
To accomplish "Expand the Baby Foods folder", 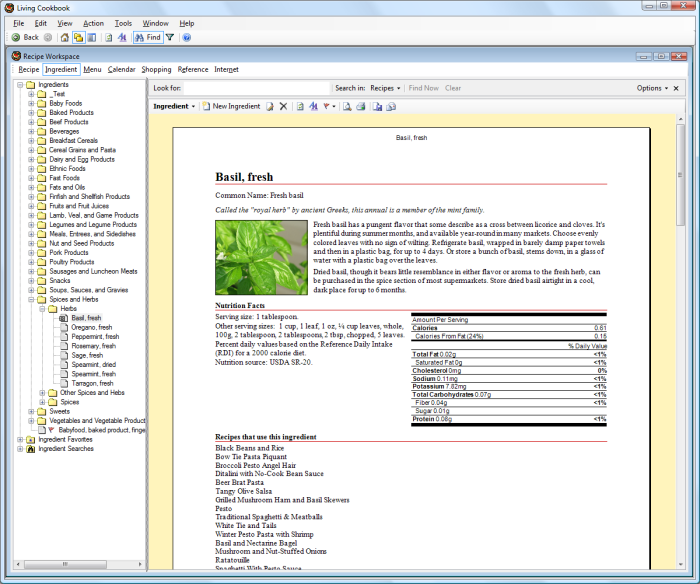I will 31,103.
